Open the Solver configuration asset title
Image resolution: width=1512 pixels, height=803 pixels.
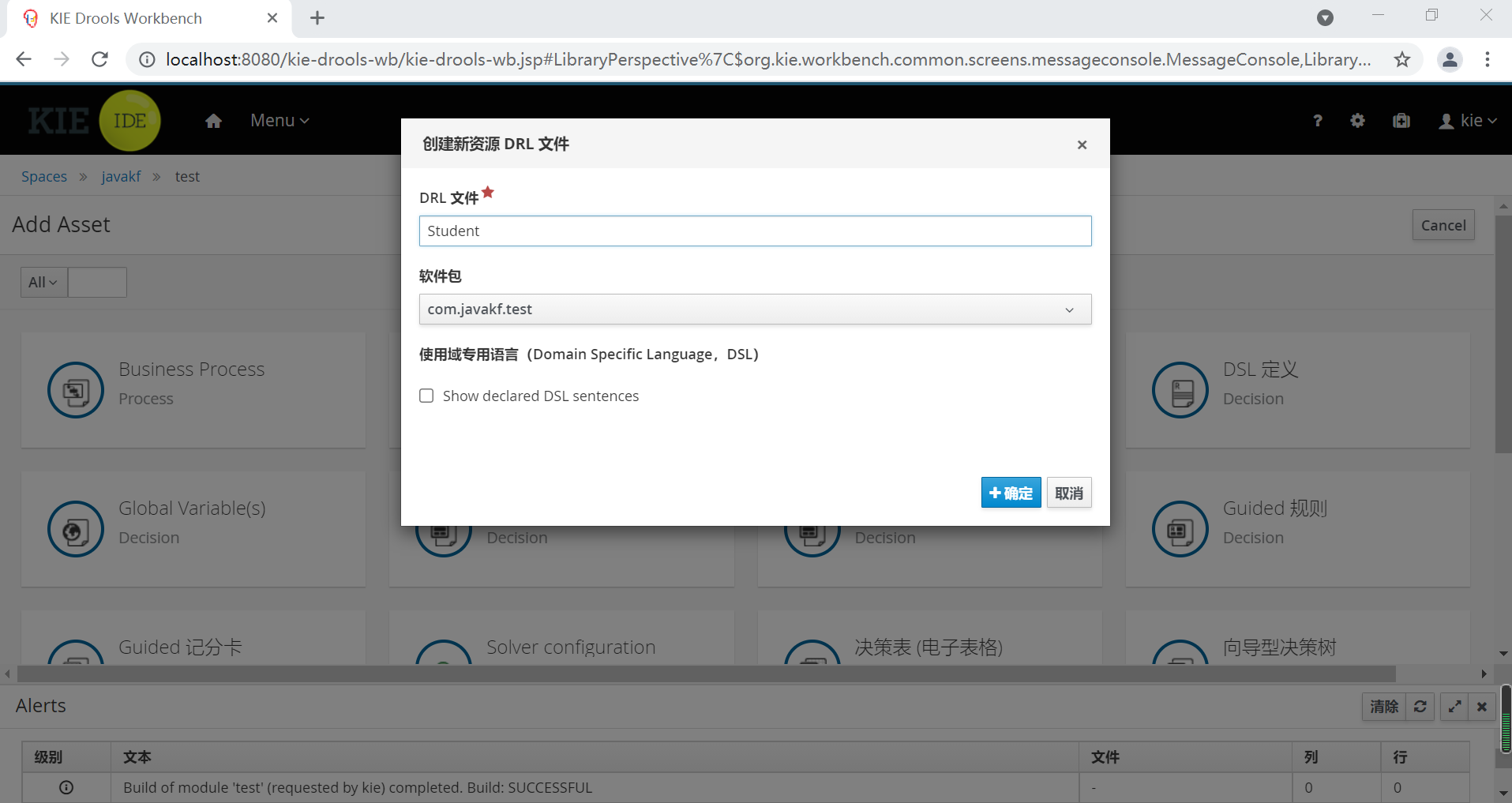pos(571,647)
